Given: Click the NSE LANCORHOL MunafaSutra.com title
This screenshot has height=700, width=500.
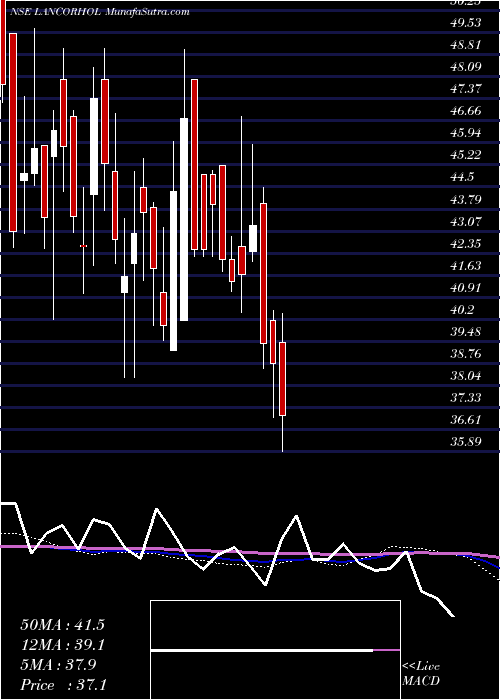Looking at the screenshot, I should click(x=100, y=12).
